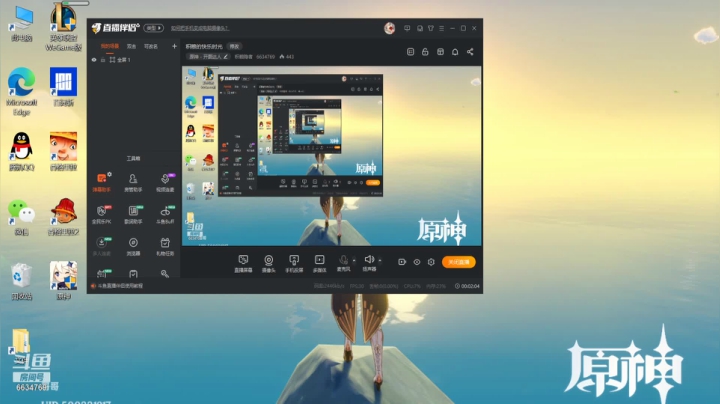This screenshot has height=404, width=720.
Task: Open user avatar in title bar
Action: [389, 28]
